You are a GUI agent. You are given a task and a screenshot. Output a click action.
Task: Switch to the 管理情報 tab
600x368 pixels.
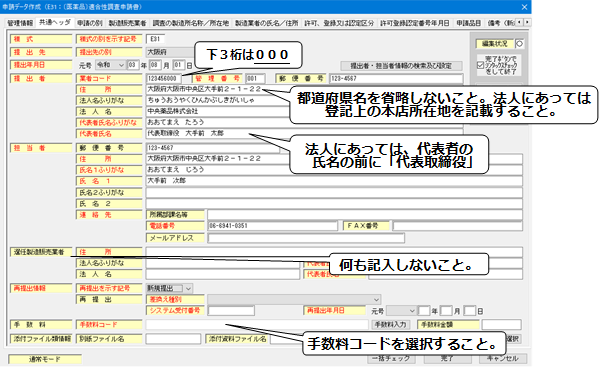[20, 23]
